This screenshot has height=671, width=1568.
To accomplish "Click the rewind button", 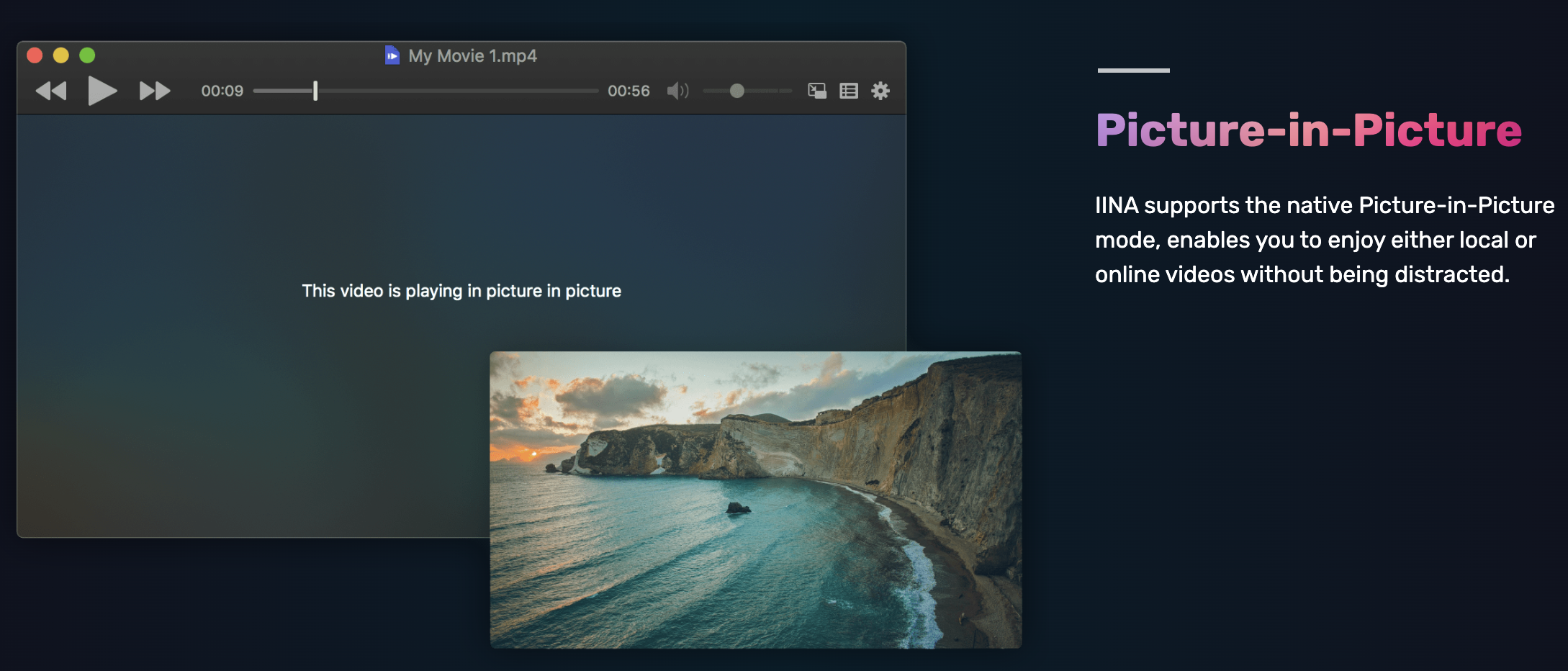I will pyautogui.click(x=51, y=91).
